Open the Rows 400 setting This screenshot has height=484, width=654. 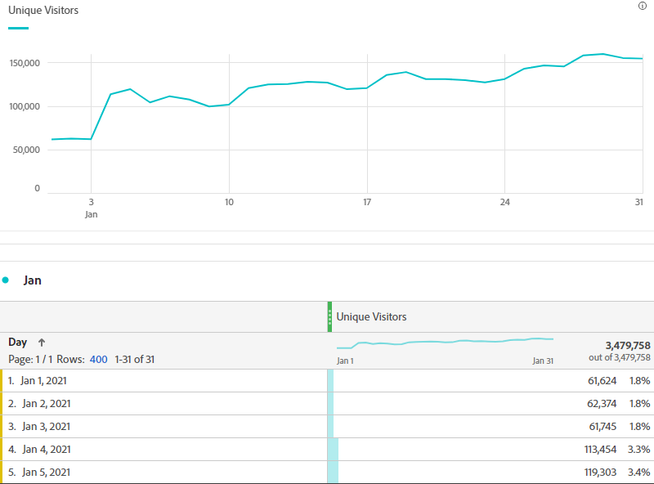click(98, 359)
